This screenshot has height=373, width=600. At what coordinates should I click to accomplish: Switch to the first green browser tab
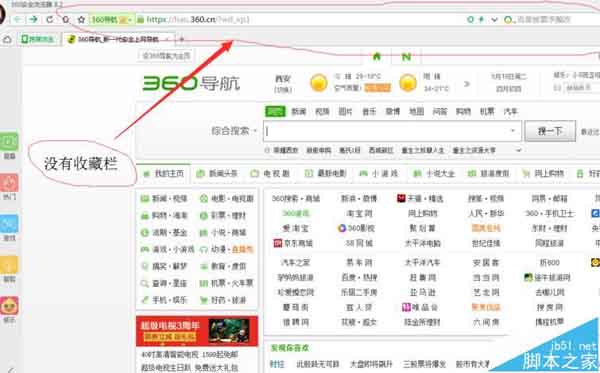point(38,39)
